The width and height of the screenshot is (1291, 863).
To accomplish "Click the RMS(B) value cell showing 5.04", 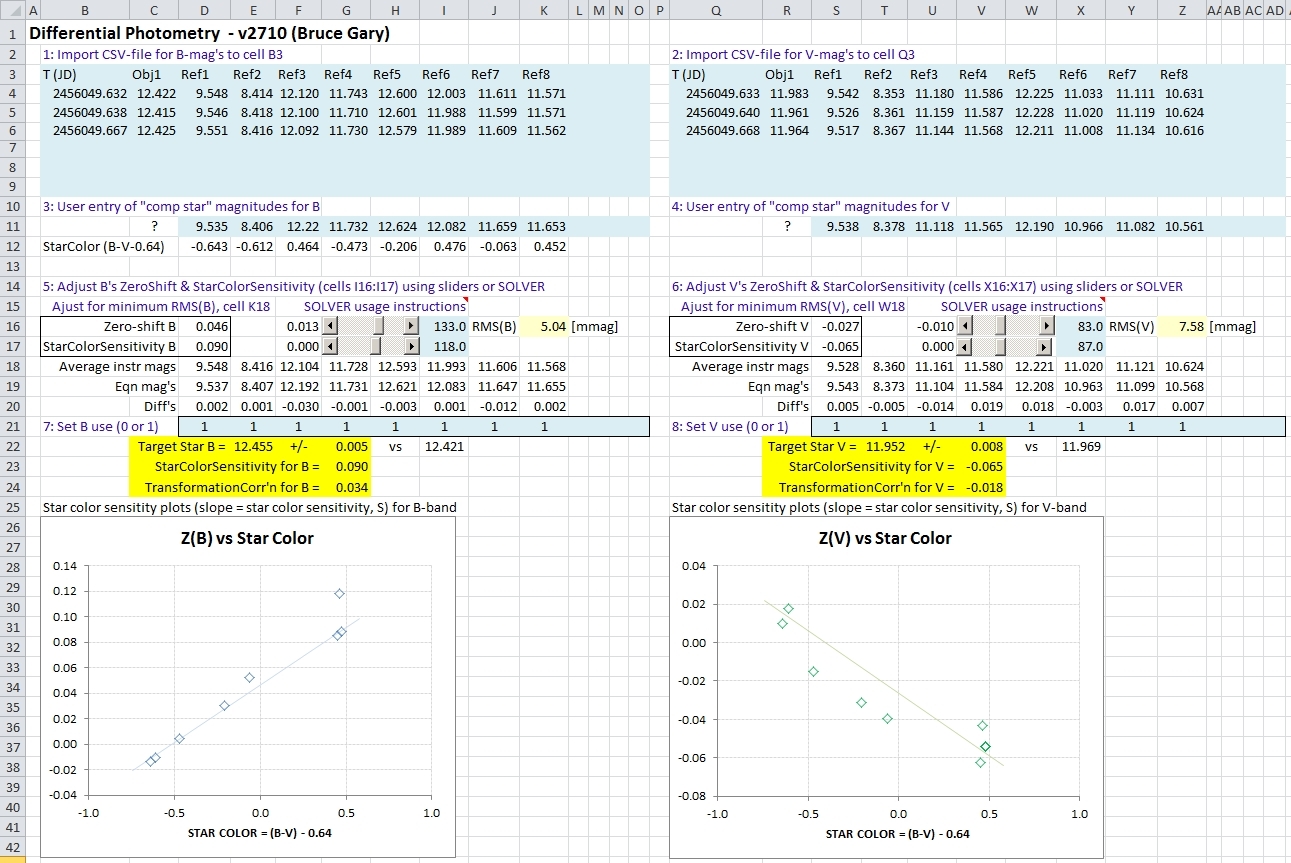I will [x=547, y=326].
